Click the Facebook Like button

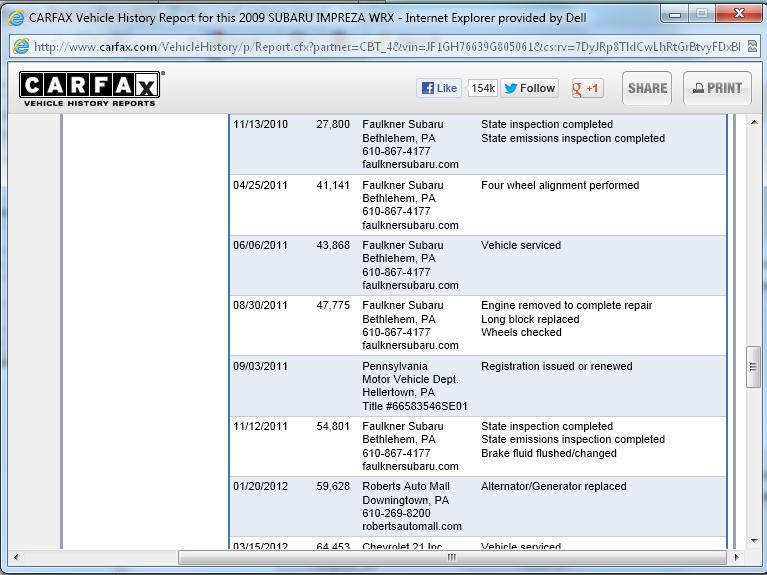tap(439, 88)
